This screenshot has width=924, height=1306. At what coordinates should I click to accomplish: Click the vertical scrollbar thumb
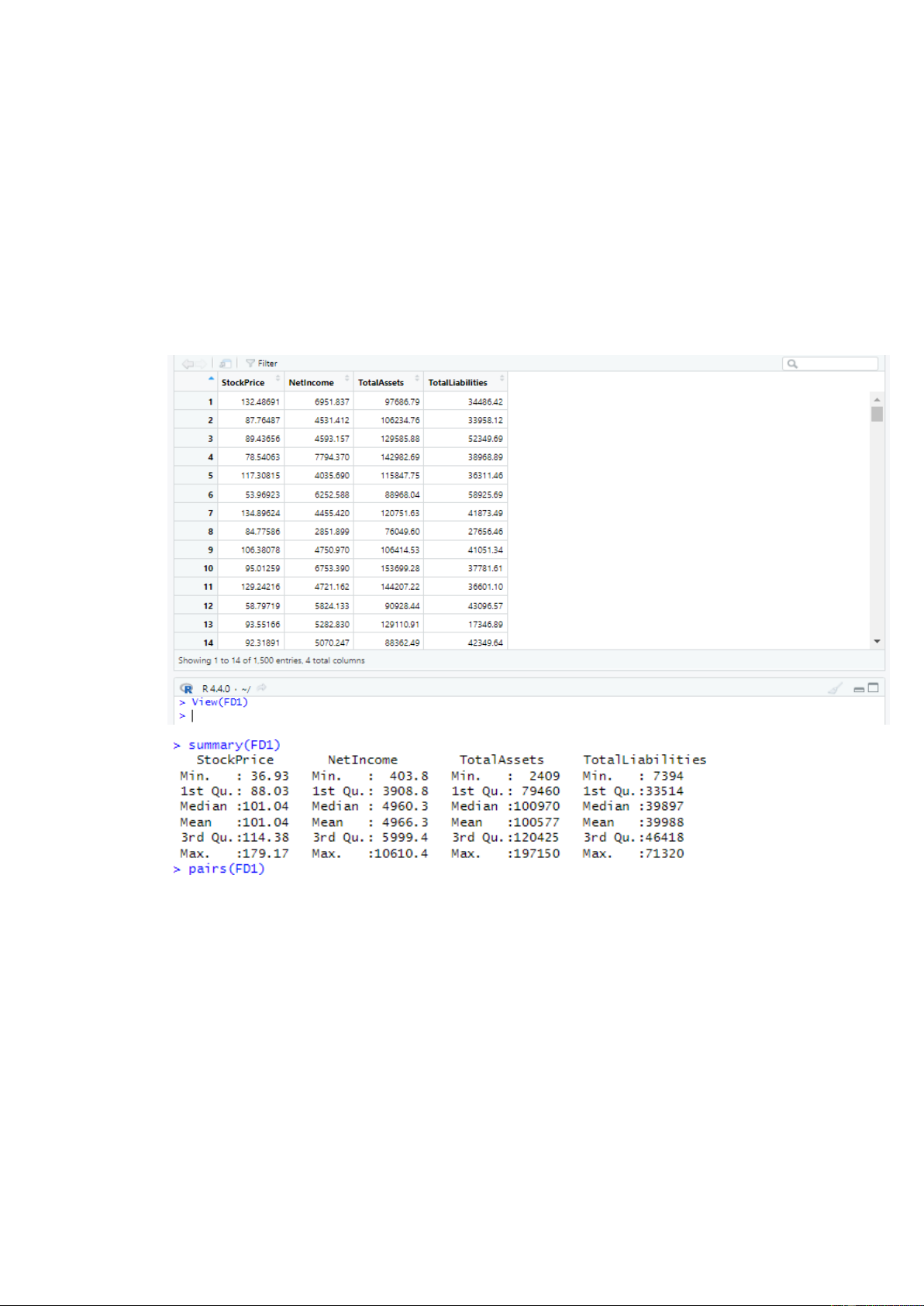[877, 414]
